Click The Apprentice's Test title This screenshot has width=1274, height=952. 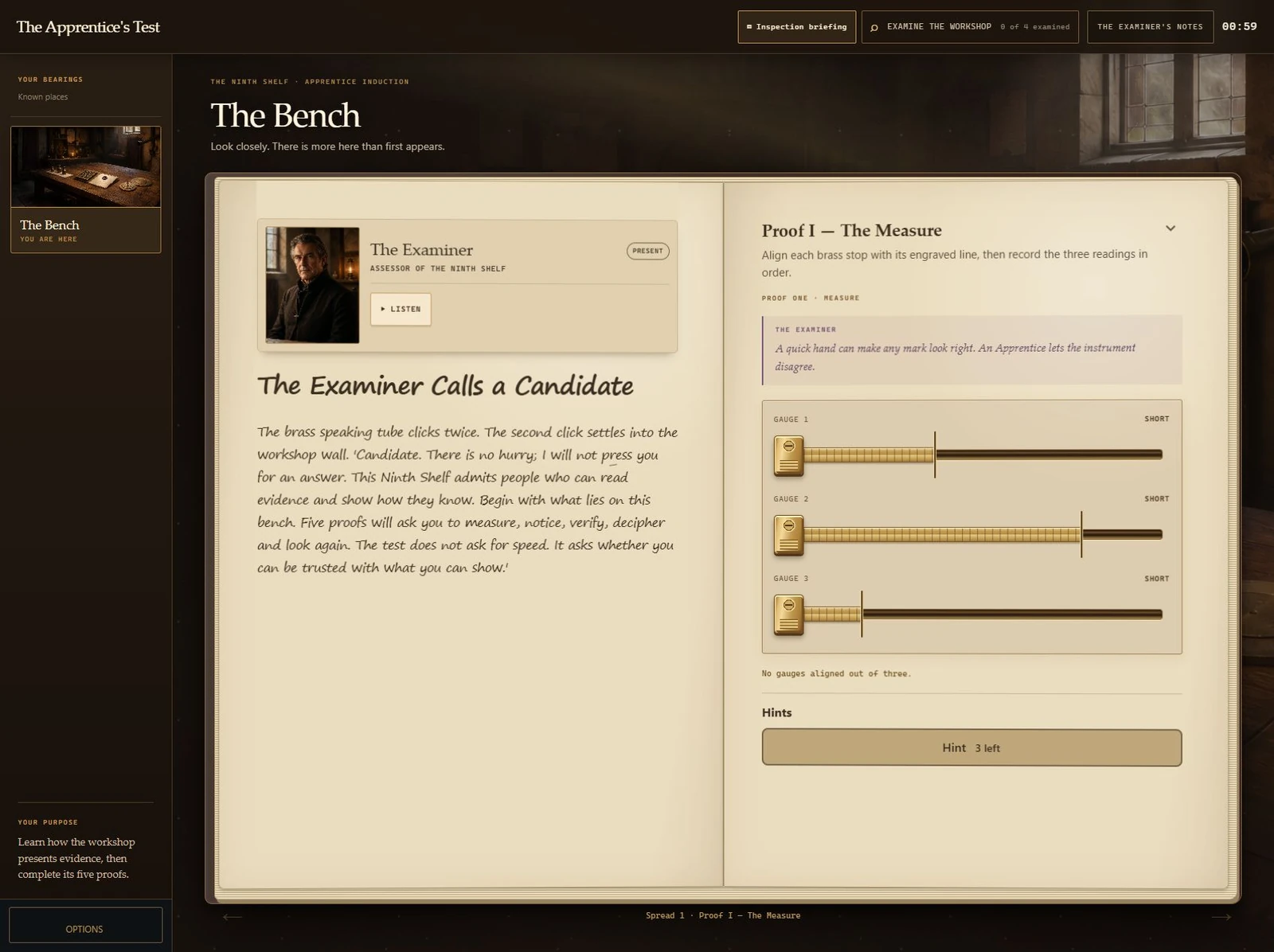click(88, 27)
